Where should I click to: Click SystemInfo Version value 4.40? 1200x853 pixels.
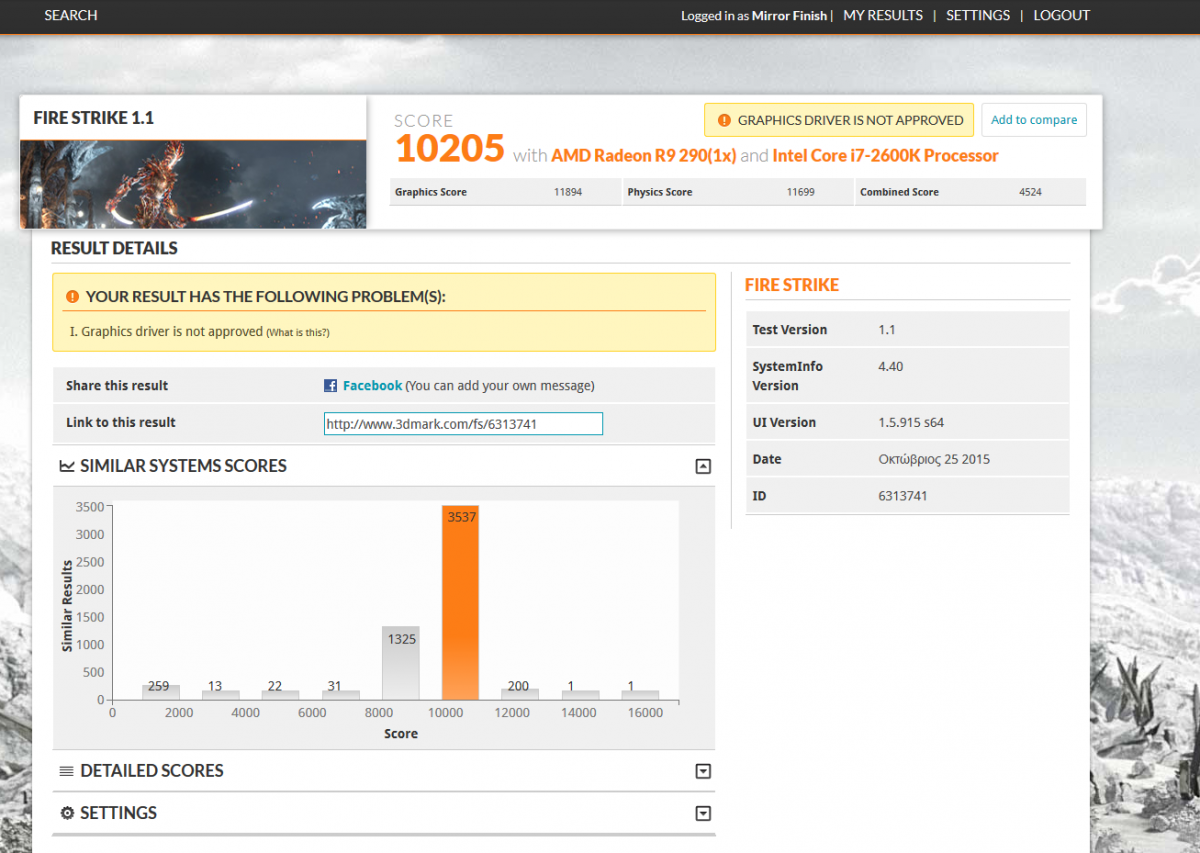(x=890, y=367)
